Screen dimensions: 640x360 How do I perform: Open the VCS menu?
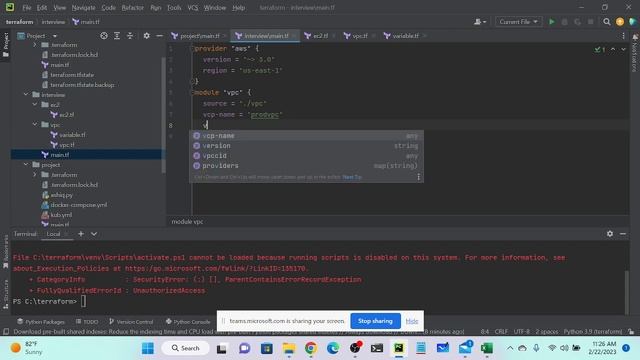pos(193,7)
